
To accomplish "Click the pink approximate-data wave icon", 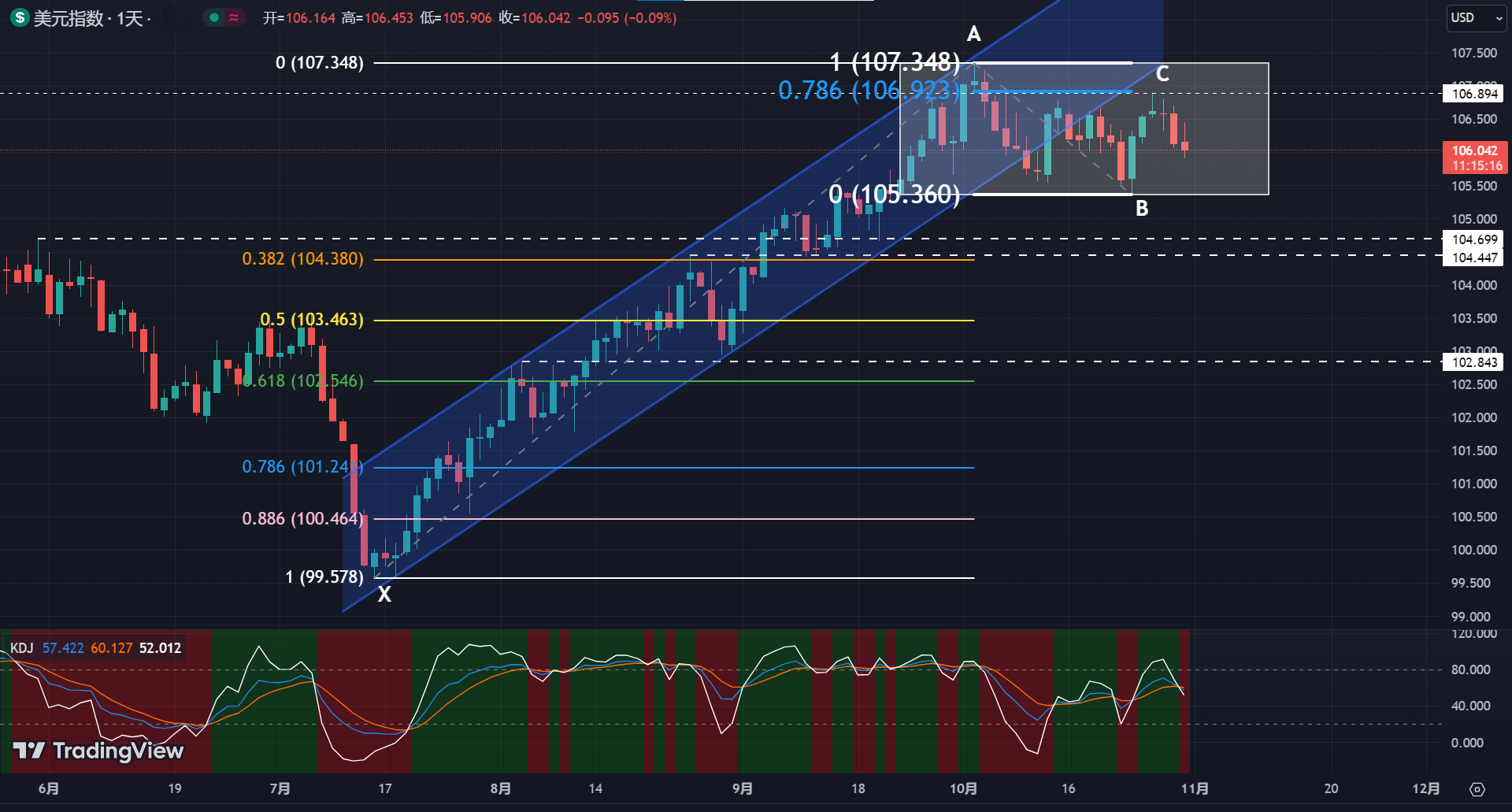I will [235, 17].
